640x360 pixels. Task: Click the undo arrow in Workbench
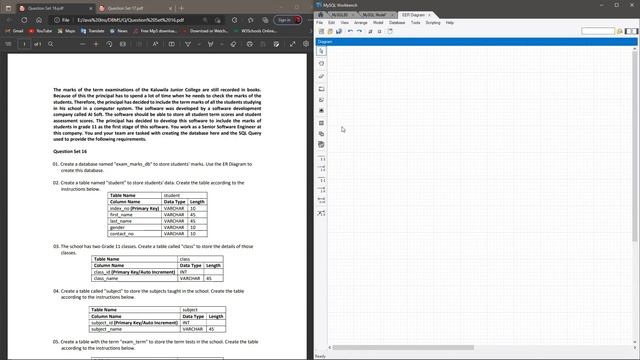(x=350, y=31)
